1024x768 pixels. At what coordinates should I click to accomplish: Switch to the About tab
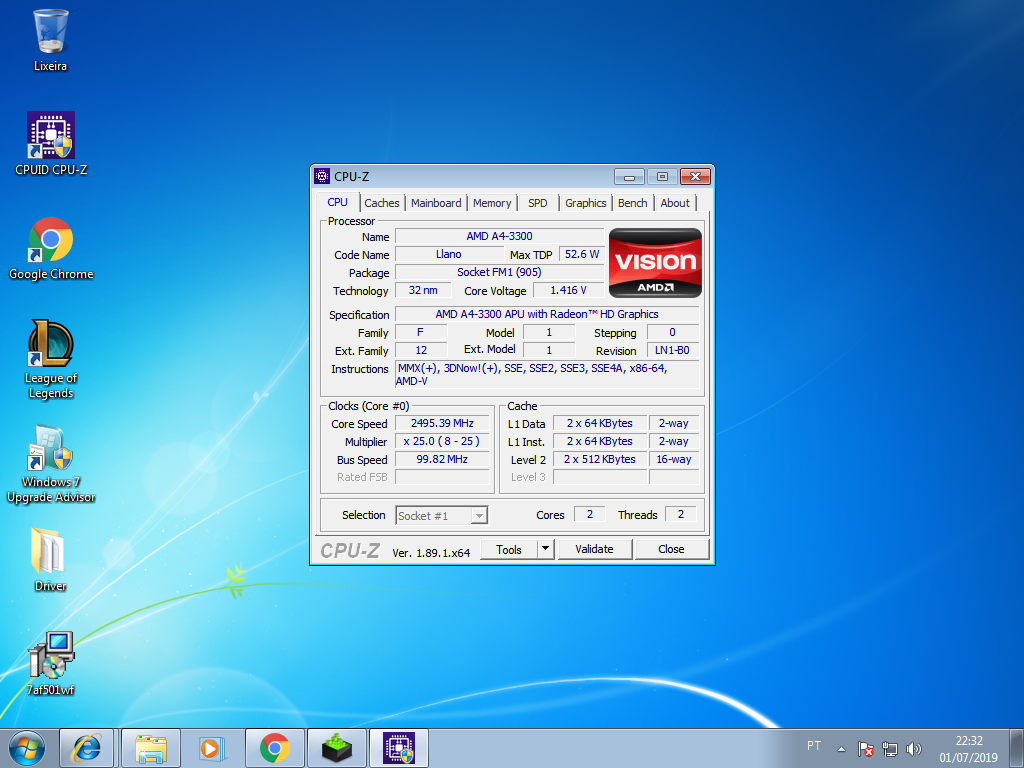(675, 203)
